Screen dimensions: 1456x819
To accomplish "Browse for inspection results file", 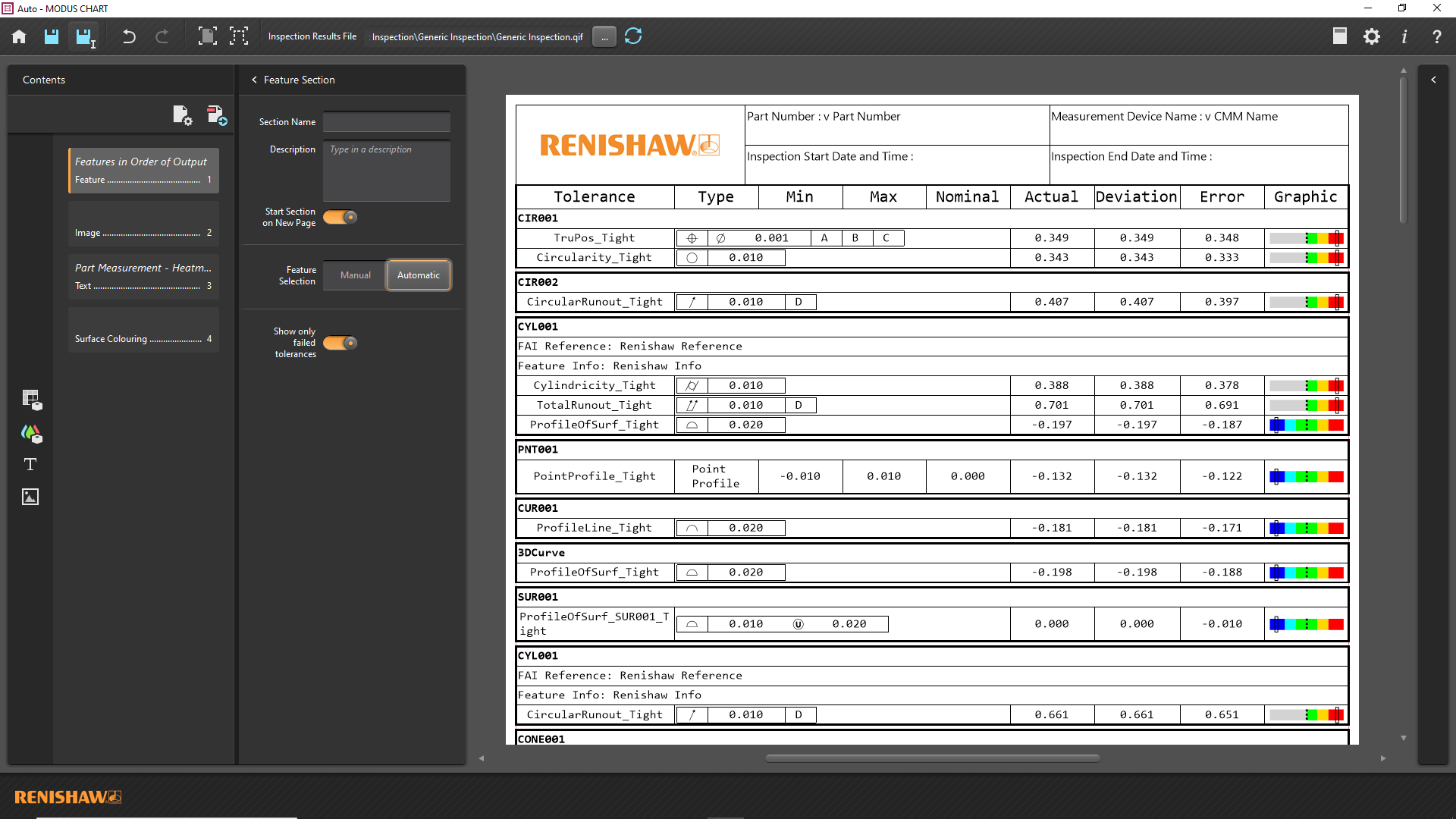I will (x=604, y=36).
